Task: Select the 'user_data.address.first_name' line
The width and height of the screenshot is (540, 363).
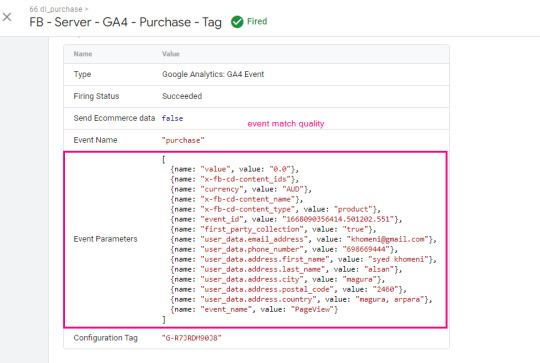Action: tap(303, 259)
